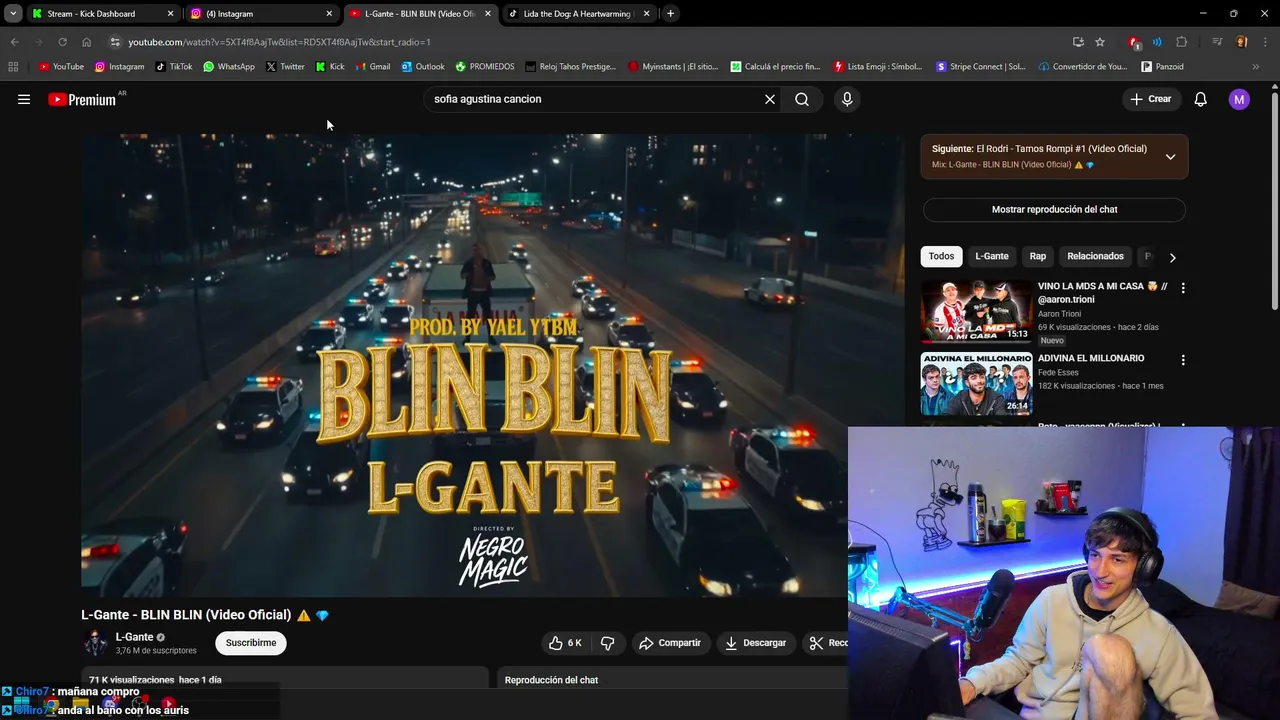The image size is (1280, 720).
Task: Bookmark this page with star
Action: click(1100, 42)
